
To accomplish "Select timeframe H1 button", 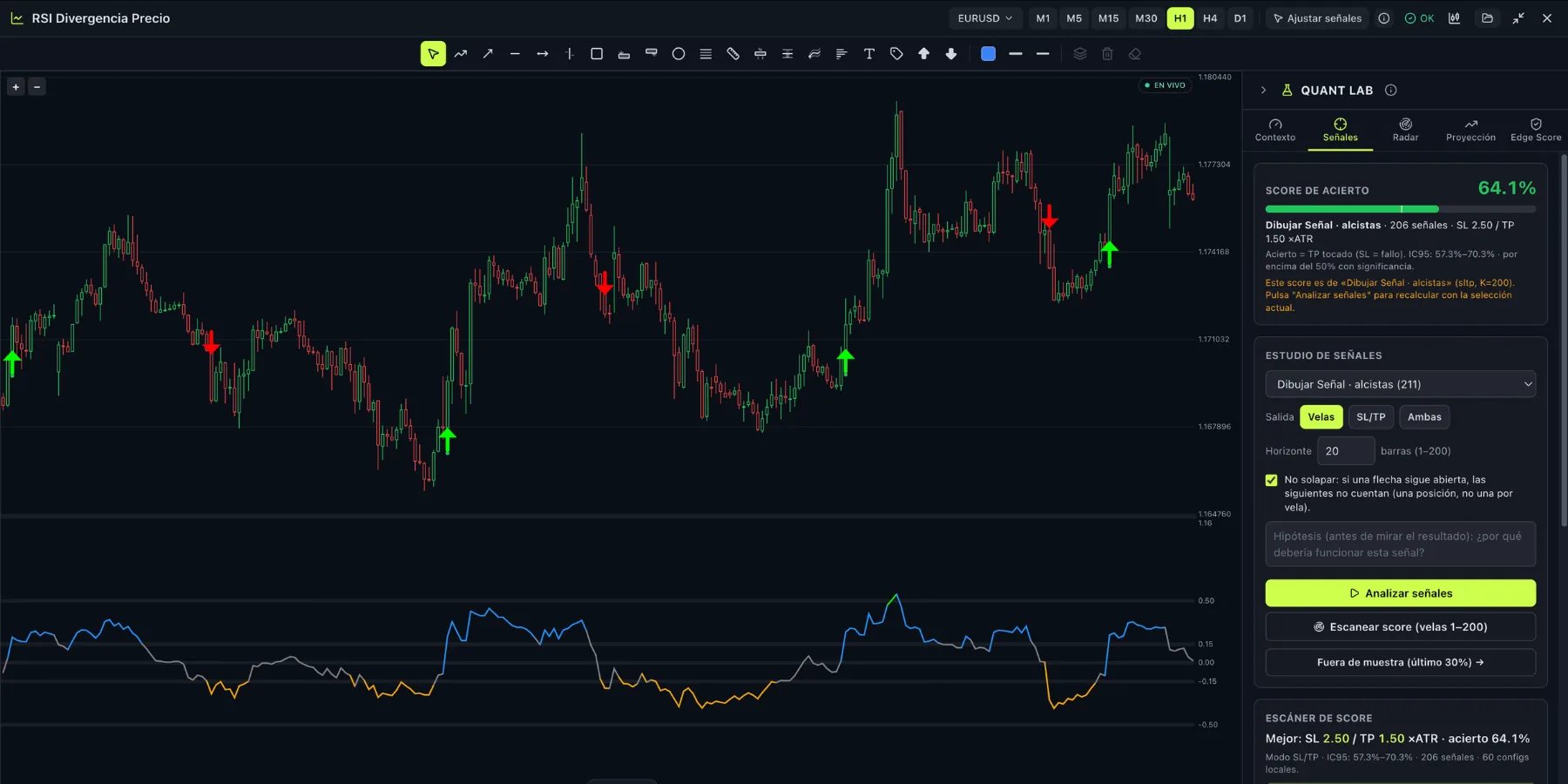I will (1179, 18).
